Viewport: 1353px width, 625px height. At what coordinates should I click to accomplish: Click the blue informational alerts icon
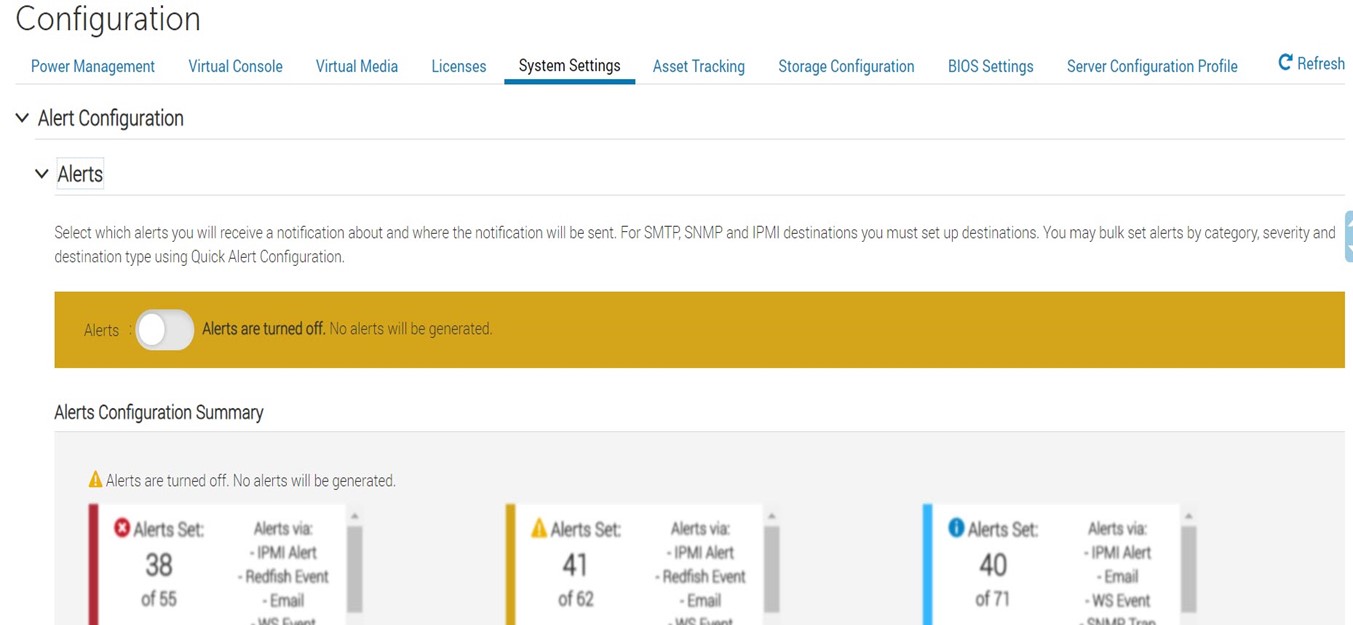click(955, 528)
